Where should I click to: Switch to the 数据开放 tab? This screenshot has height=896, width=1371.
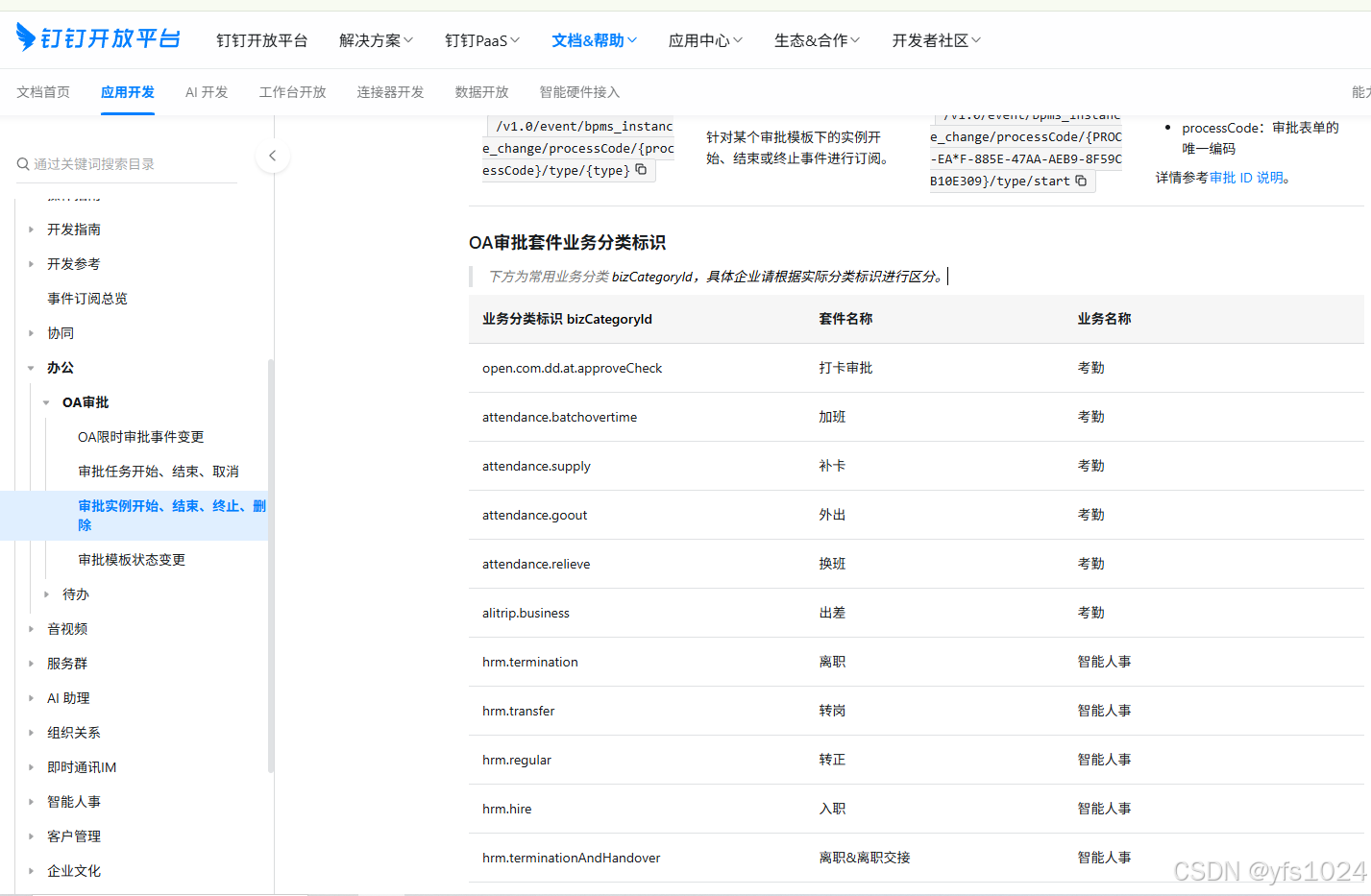point(482,92)
